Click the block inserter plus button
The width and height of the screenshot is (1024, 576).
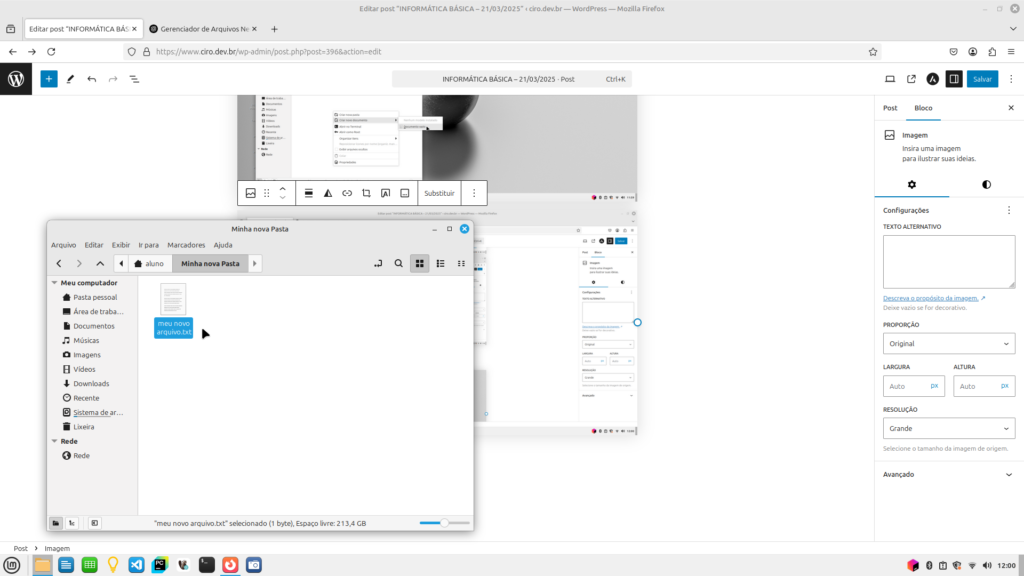tap(49, 79)
